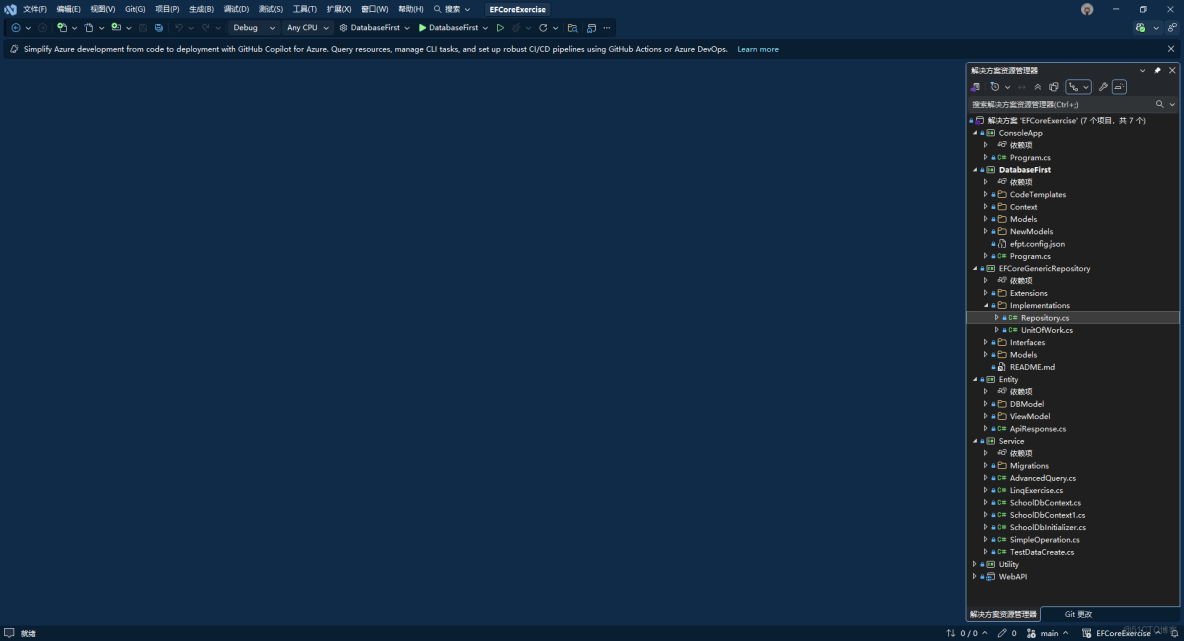
Task: Open your user account avatar
Action: (1087, 9)
